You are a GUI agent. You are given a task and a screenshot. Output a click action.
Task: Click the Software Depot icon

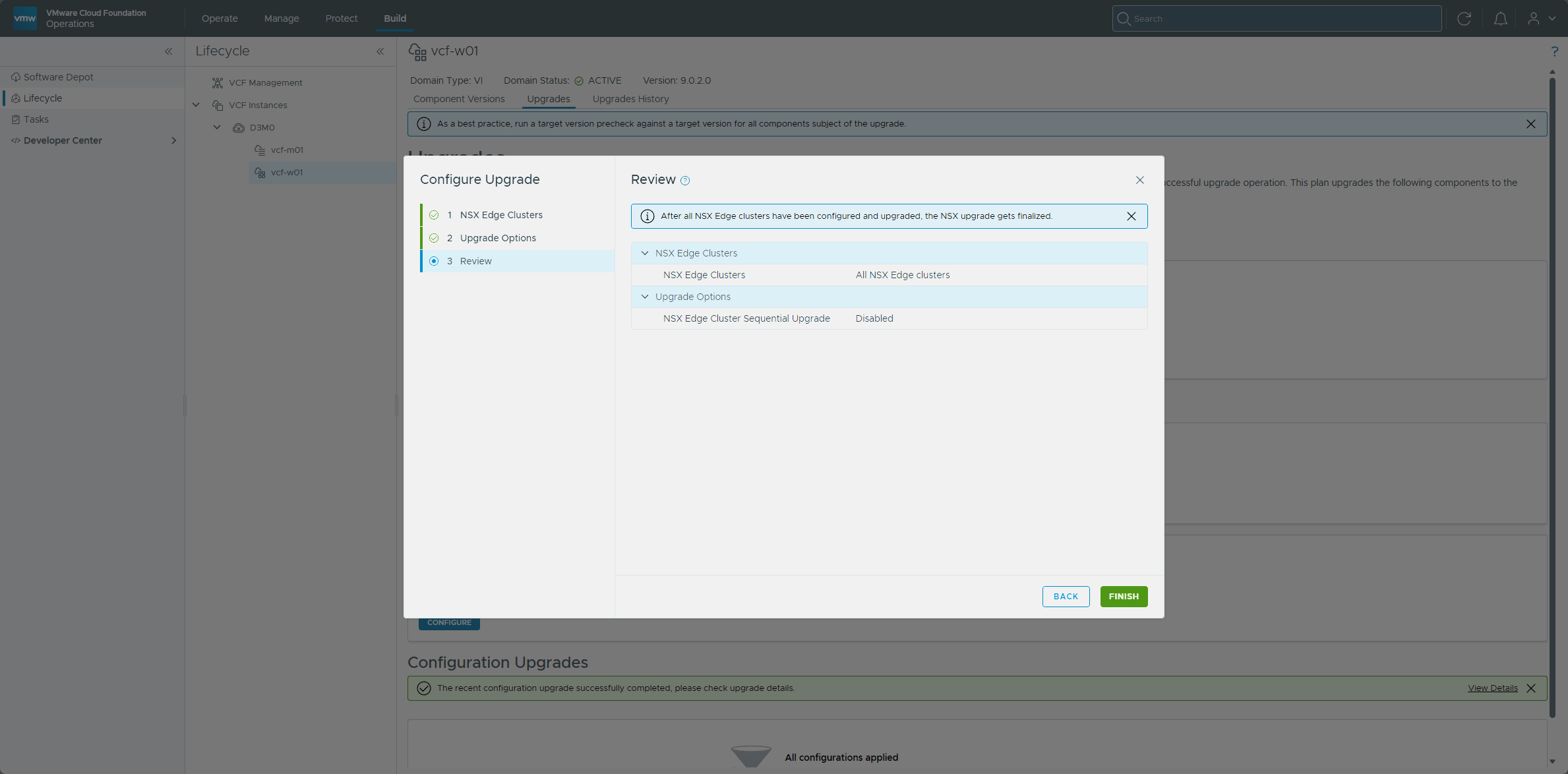click(16, 77)
